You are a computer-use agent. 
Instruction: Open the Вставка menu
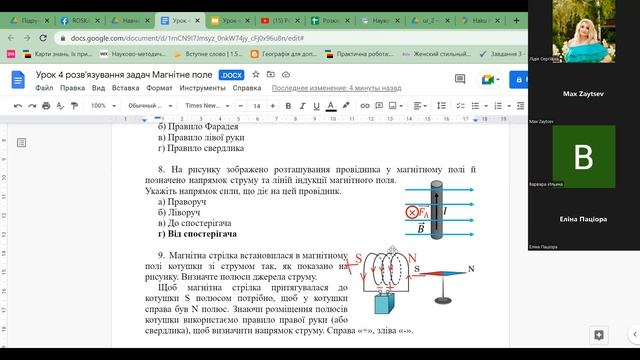tap(126, 88)
